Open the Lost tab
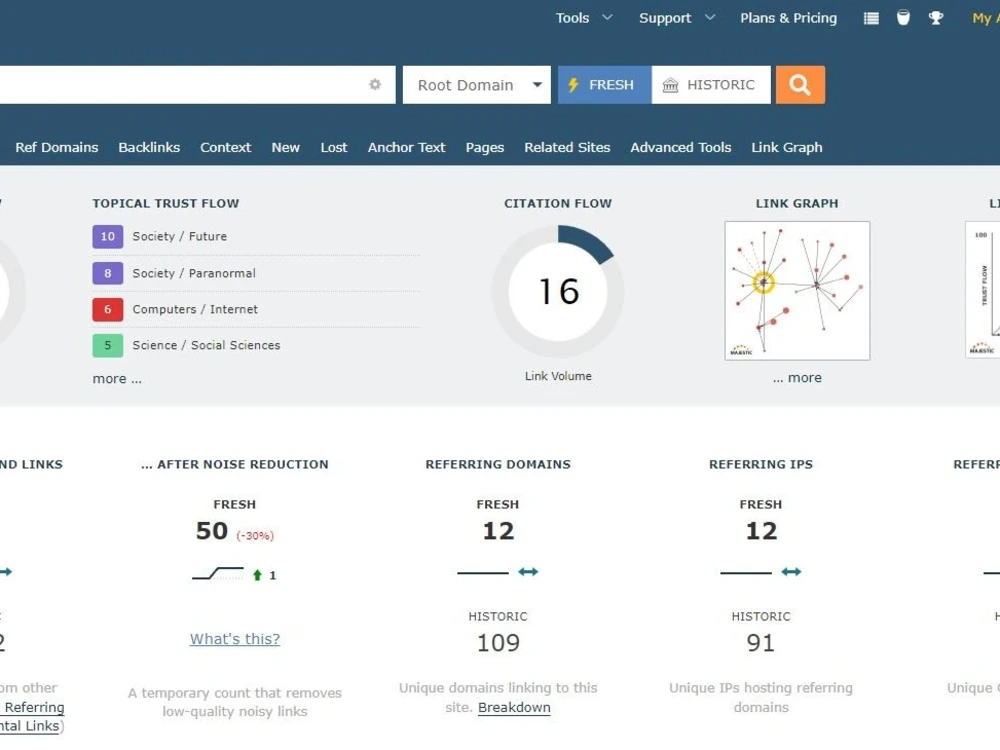The height and width of the screenshot is (750, 1000). point(334,147)
